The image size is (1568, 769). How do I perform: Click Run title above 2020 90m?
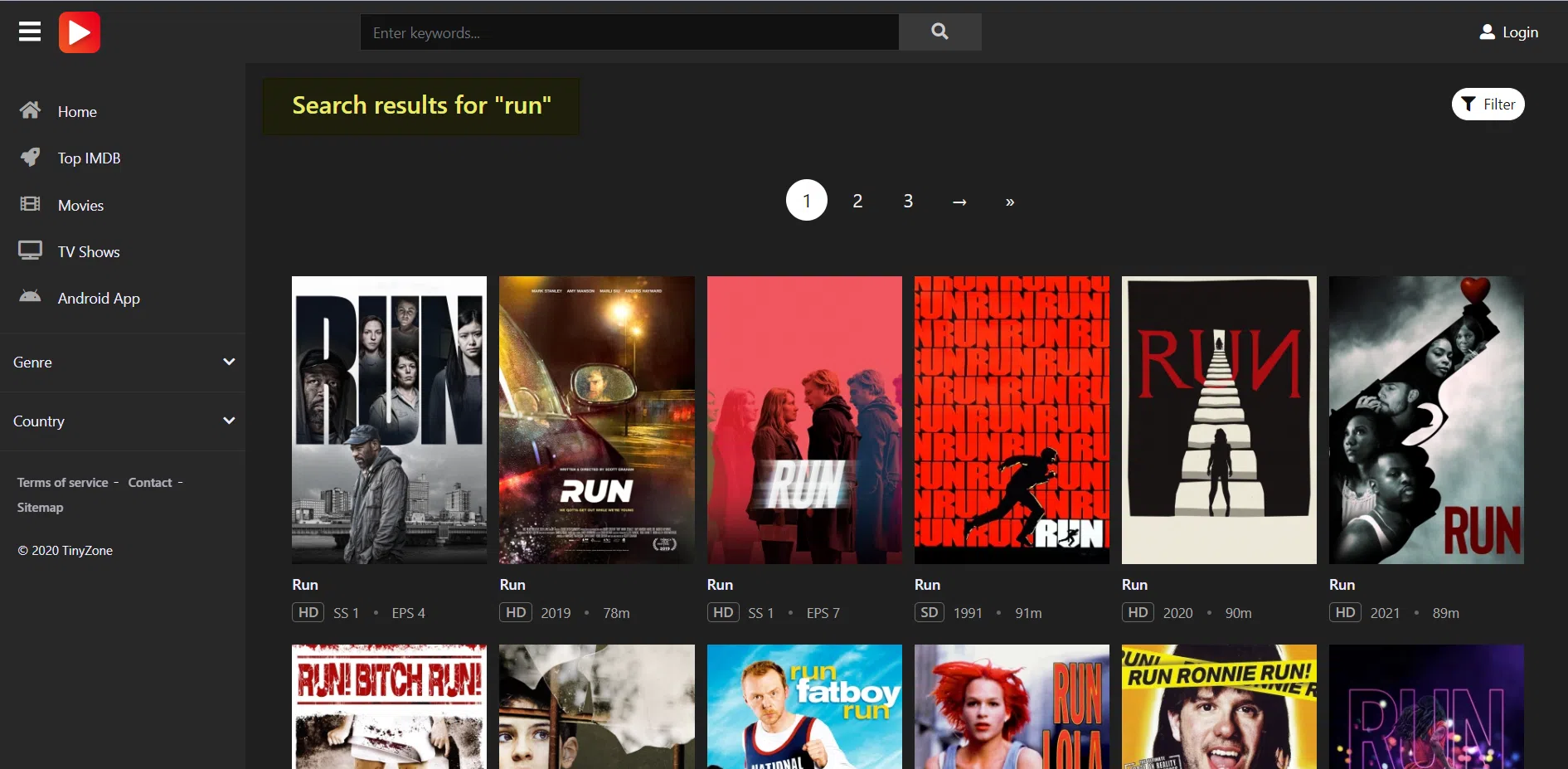(1134, 585)
